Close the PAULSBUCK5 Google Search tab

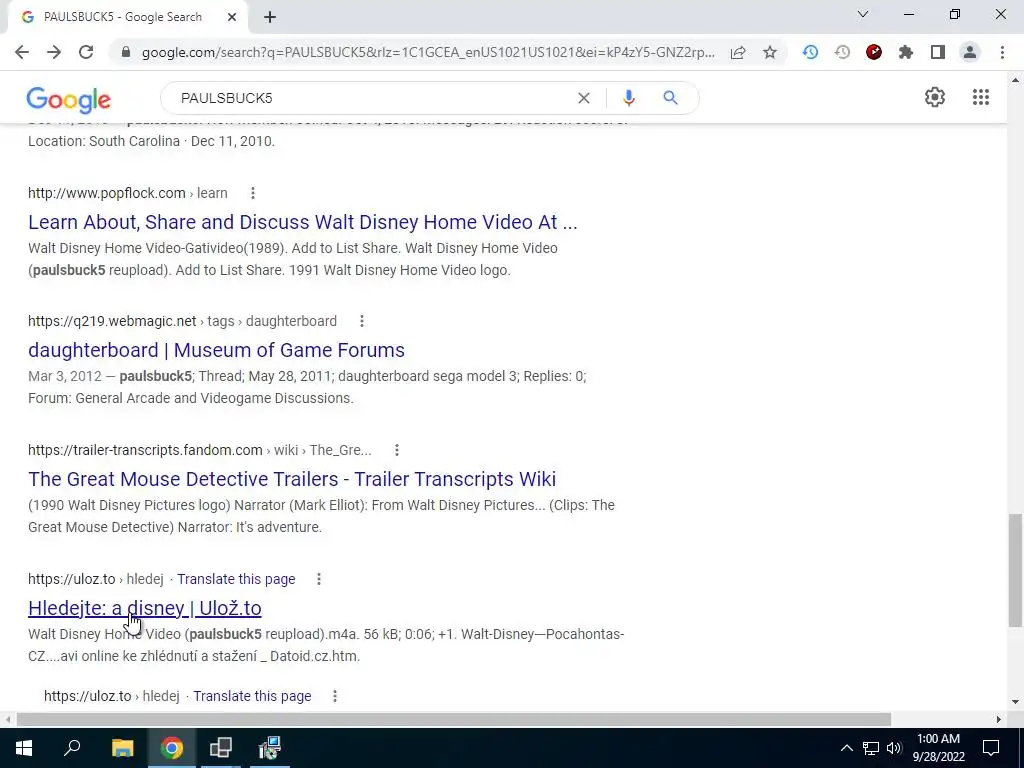(231, 17)
